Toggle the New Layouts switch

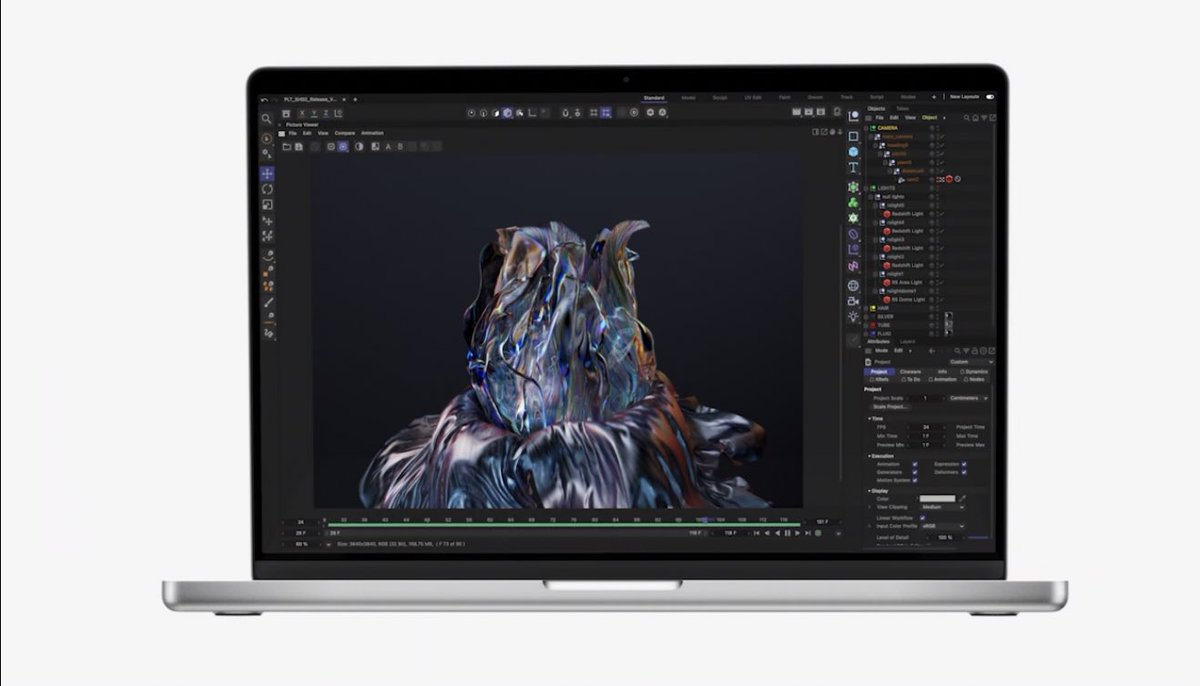(x=991, y=97)
